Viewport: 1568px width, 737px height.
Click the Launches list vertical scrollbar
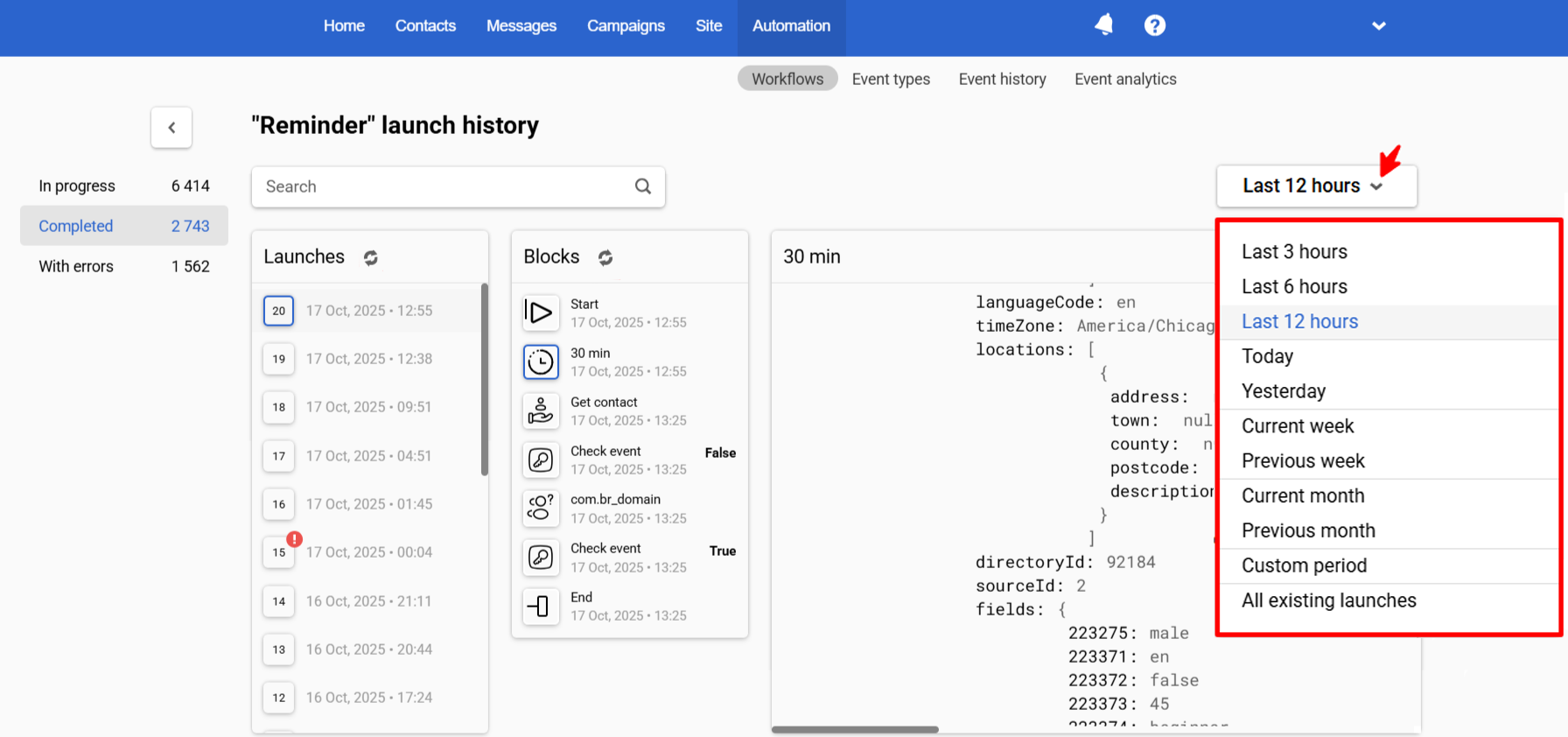click(485, 379)
